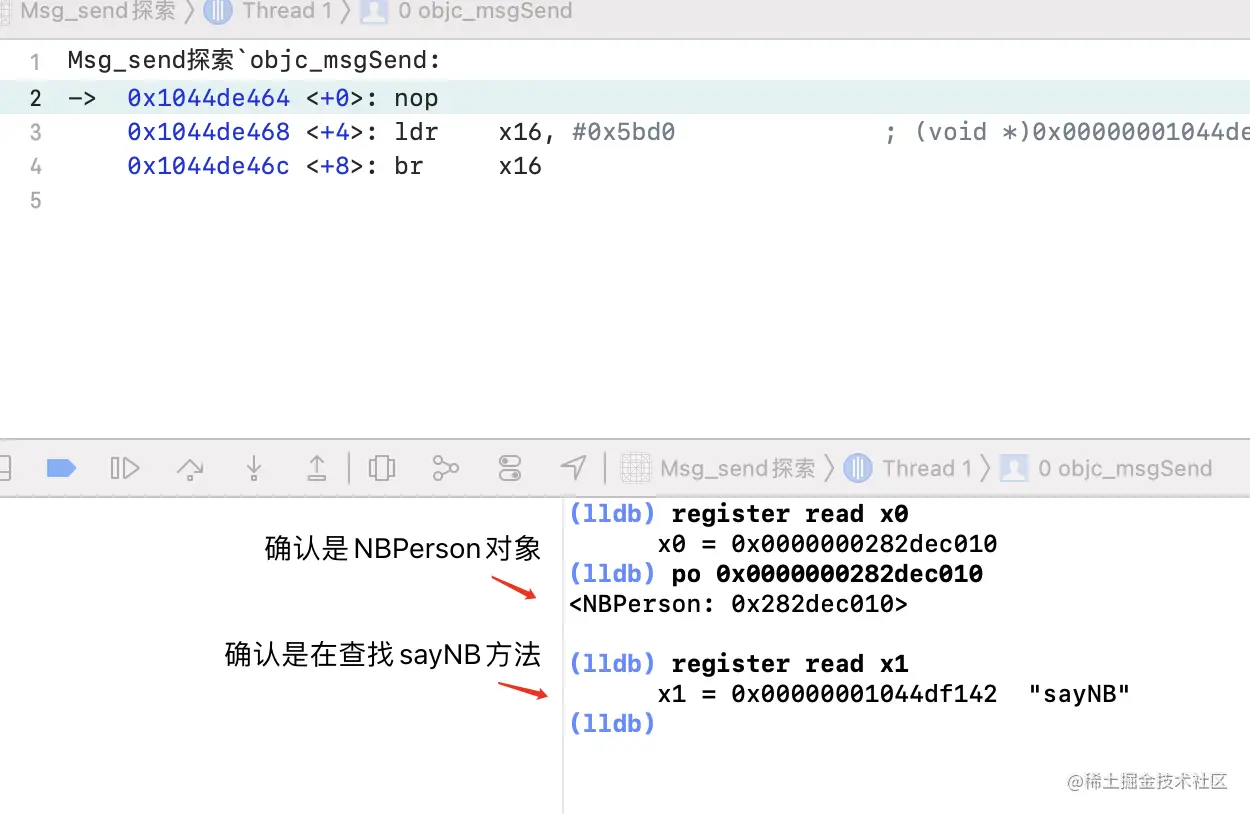This screenshot has height=814, width=1250.
Task: Click the Msg_send探索`objc_msgSend: header line
Action: click(x=254, y=61)
